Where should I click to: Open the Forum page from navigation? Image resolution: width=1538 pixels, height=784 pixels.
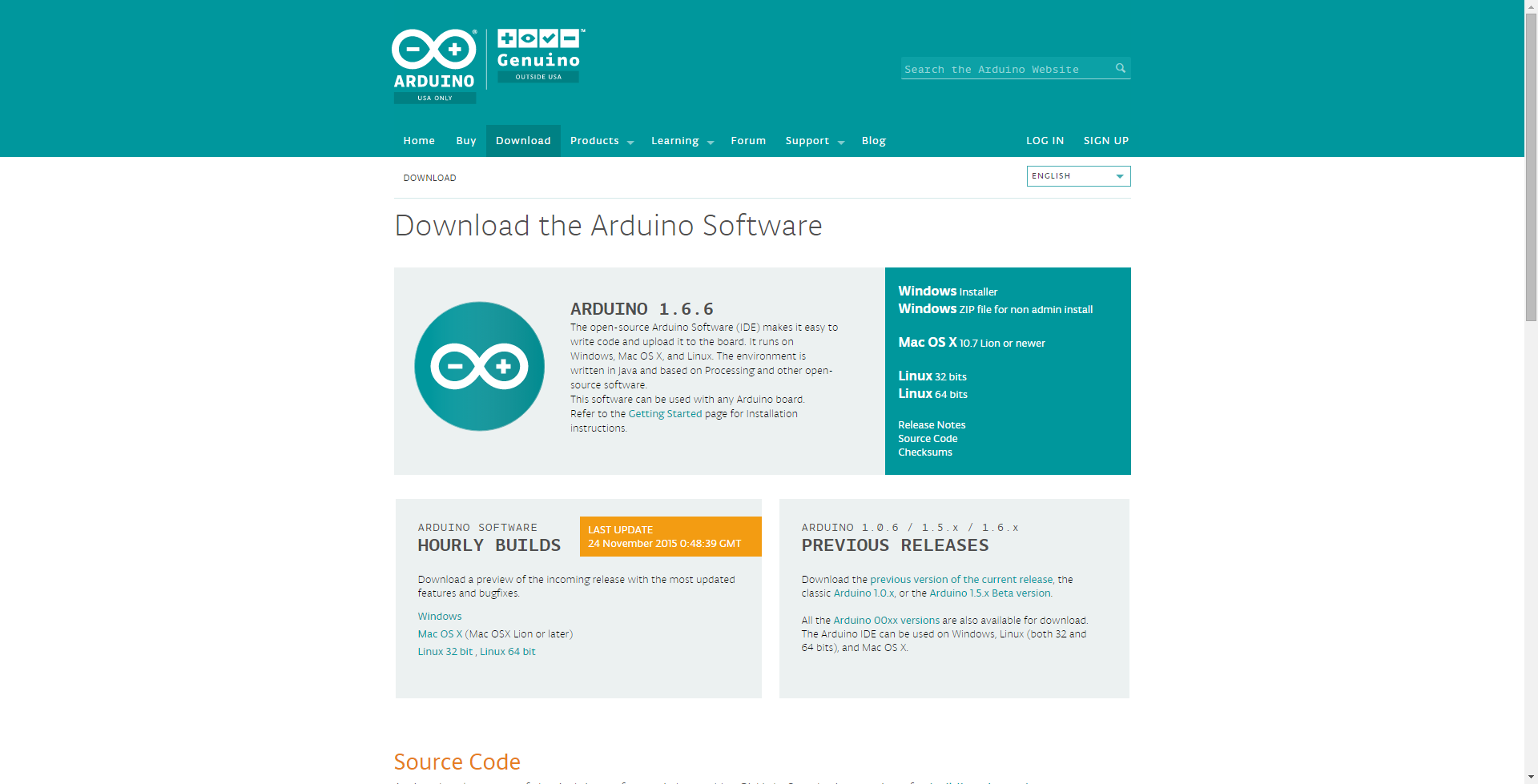click(748, 141)
